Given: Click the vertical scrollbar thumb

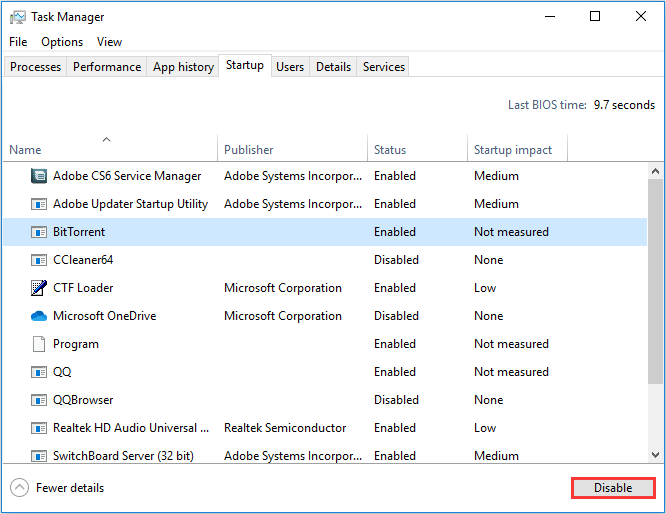Looking at the screenshot, I should point(655,281).
